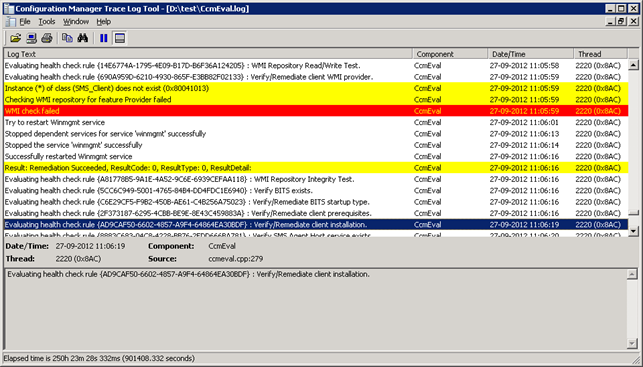Select 'Instance (*) of class (SMS_Client) does not exist' row
Screen dimensions: 643x367
(x=316, y=88)
